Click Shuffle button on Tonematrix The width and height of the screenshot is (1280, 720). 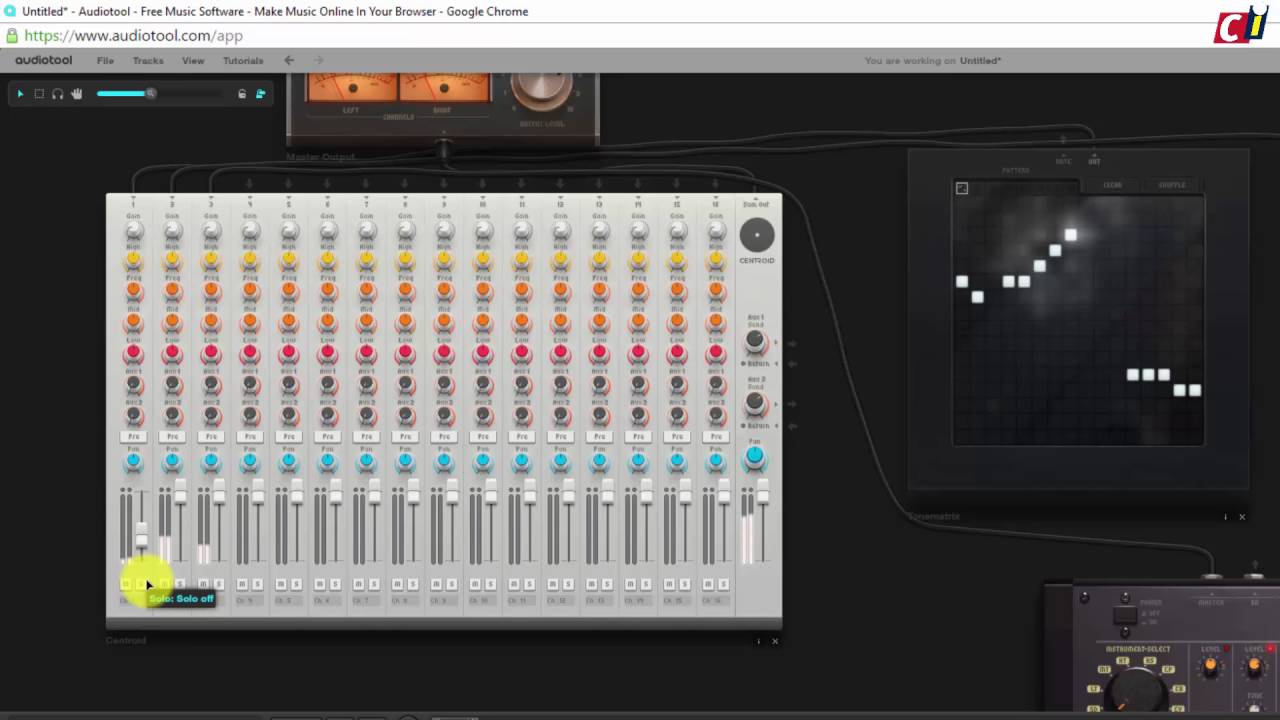(1171, 185)
